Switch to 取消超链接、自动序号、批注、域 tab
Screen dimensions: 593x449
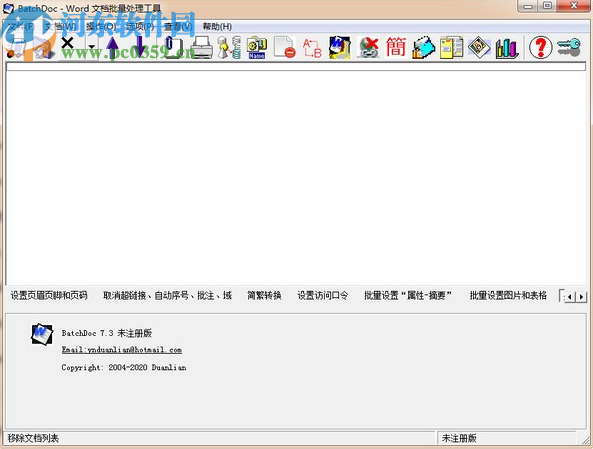(167, 295)
